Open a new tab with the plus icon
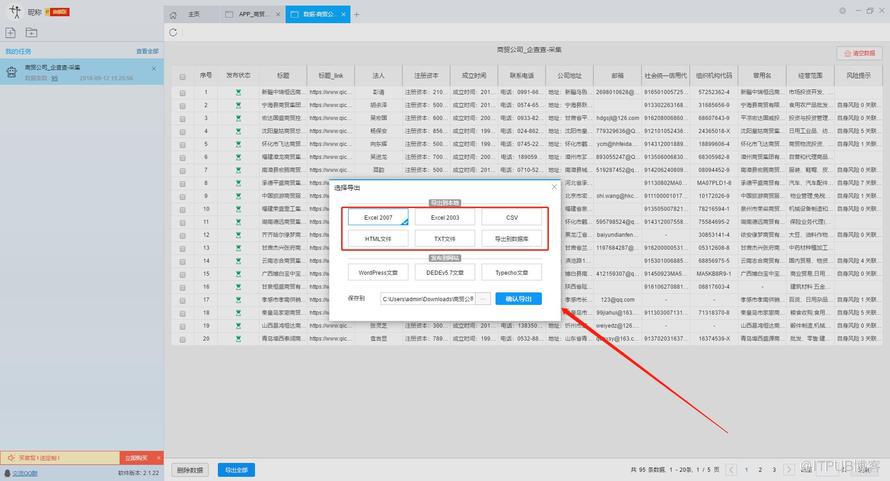 pyautogui.click(x=356, y=14)
